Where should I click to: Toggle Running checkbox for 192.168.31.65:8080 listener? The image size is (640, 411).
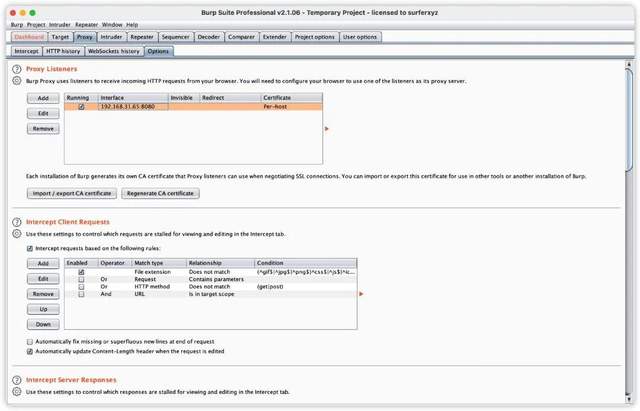tap(81, 107)
